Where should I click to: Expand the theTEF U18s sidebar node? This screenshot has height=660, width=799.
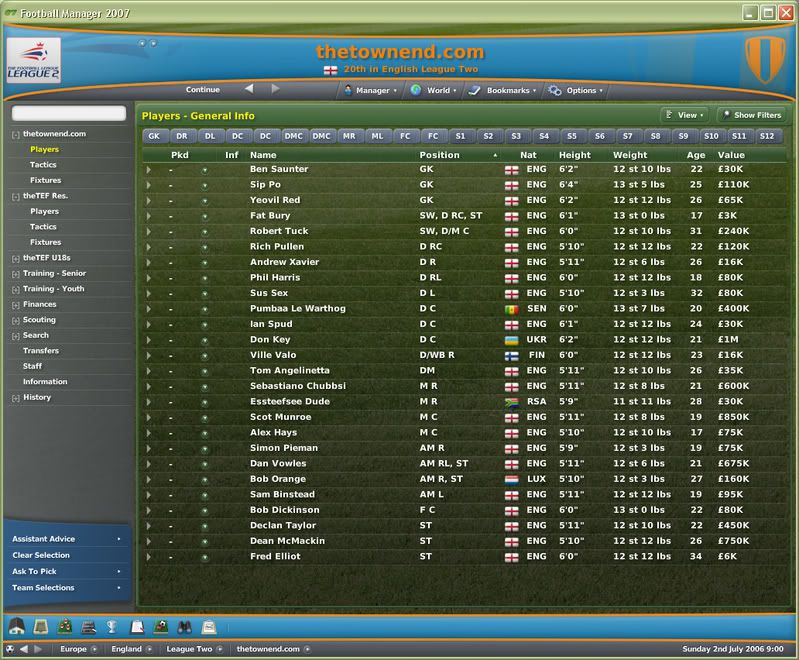coord(16,258)
